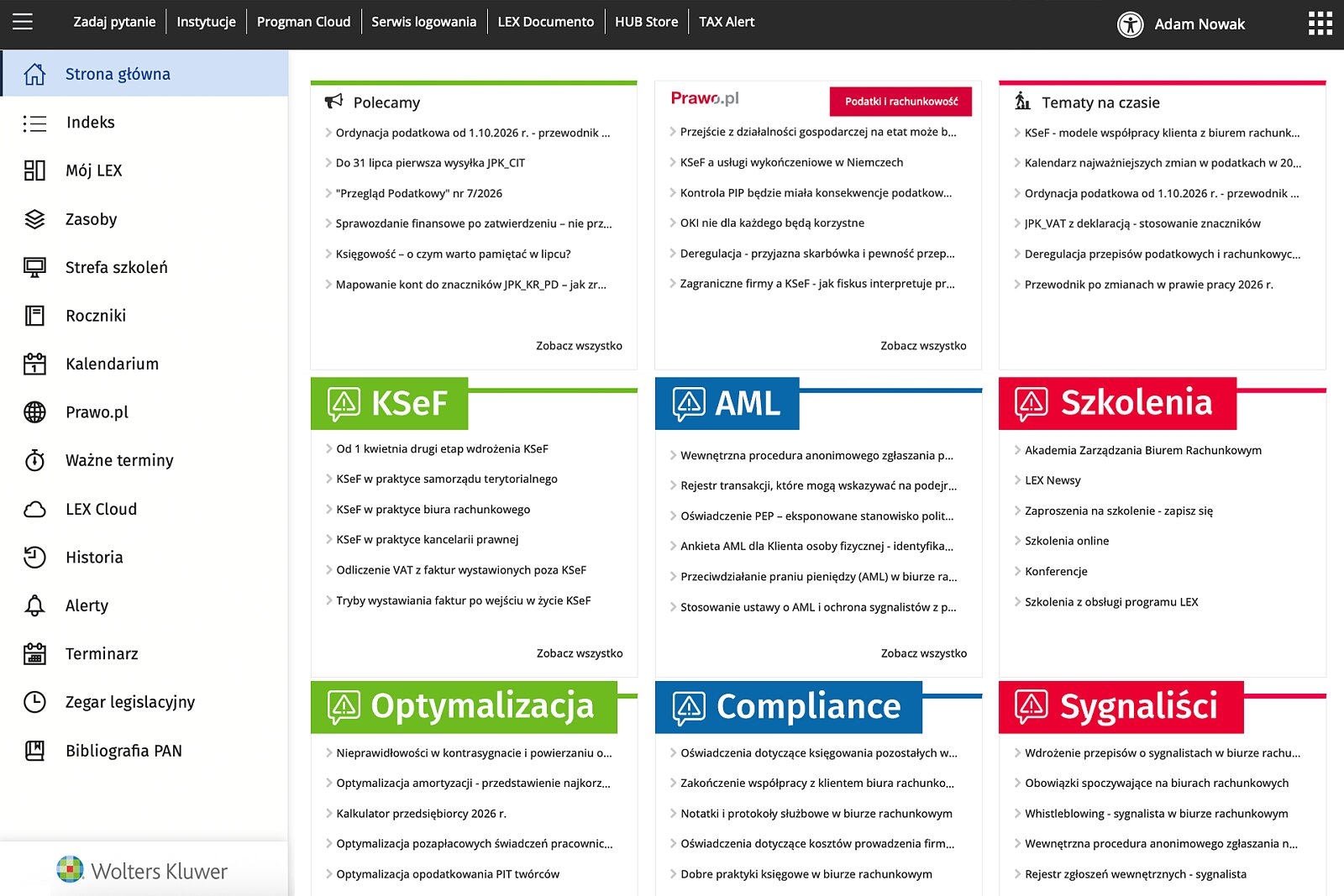Click the Alerty bell icon
The height and width of the screenshot is (896, 1344).
tap(34, 605)
